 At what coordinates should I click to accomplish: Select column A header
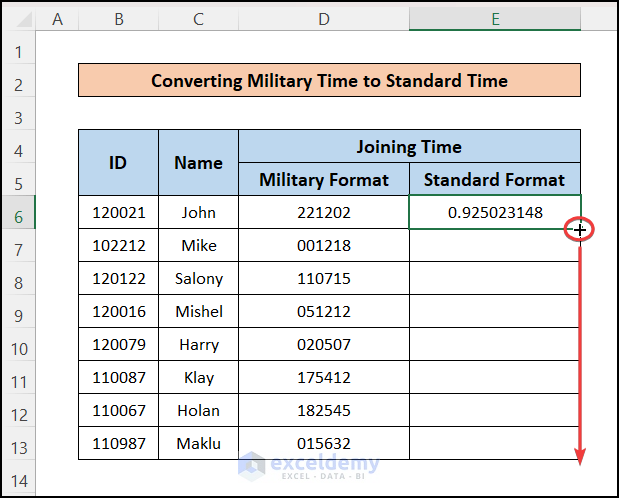(57, 19)
